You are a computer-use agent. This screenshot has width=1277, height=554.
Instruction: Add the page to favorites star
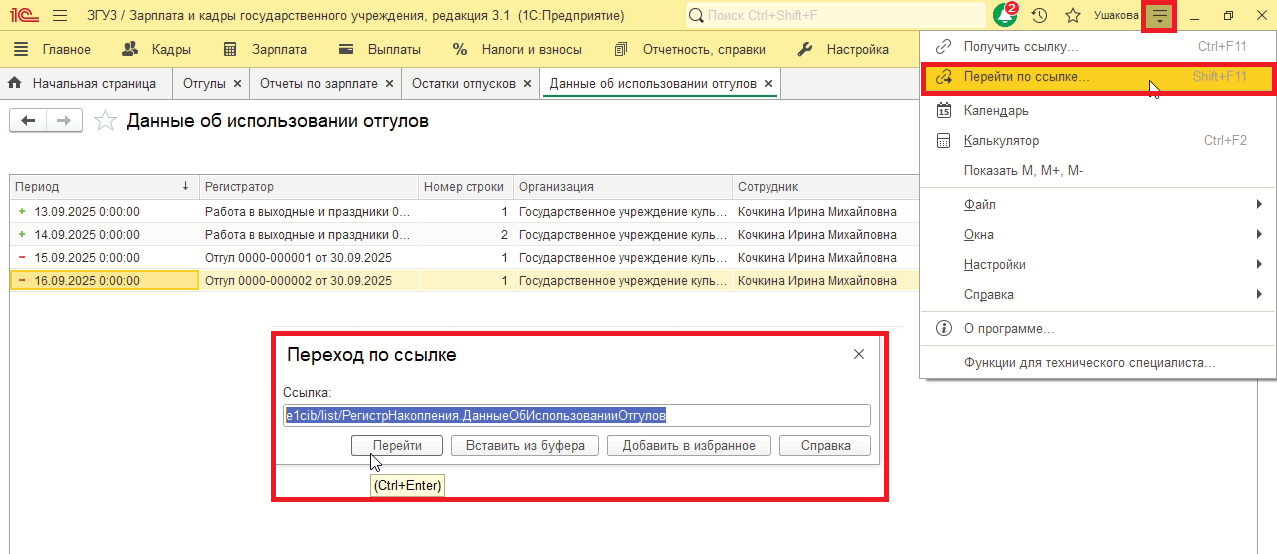click(103, 121)
